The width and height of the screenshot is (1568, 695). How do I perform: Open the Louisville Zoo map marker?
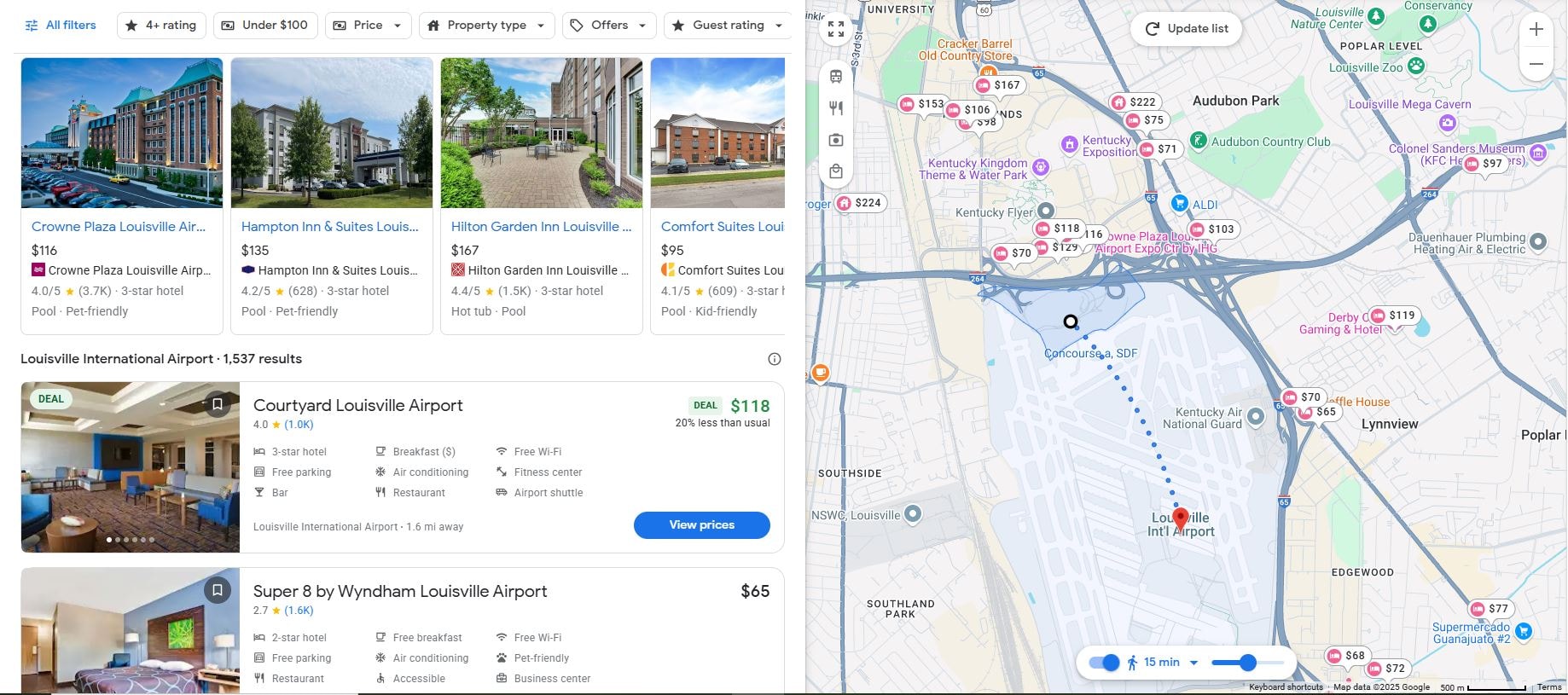coord(1416,66)
